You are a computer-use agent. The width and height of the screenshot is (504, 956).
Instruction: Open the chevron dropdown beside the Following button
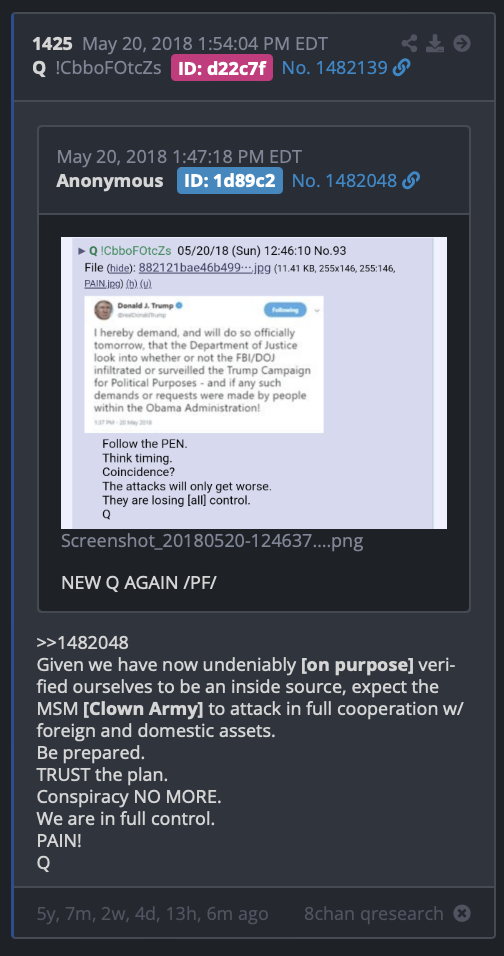(316, 310)
